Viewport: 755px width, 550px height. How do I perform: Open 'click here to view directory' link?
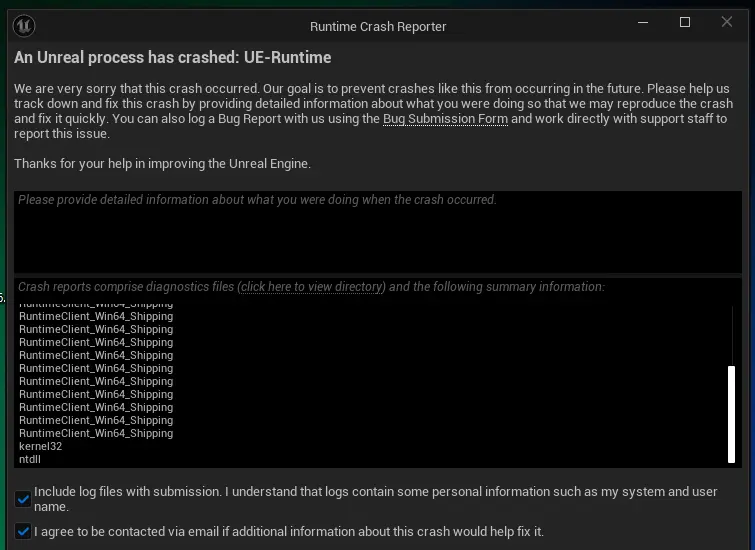(x=312, y=287)
